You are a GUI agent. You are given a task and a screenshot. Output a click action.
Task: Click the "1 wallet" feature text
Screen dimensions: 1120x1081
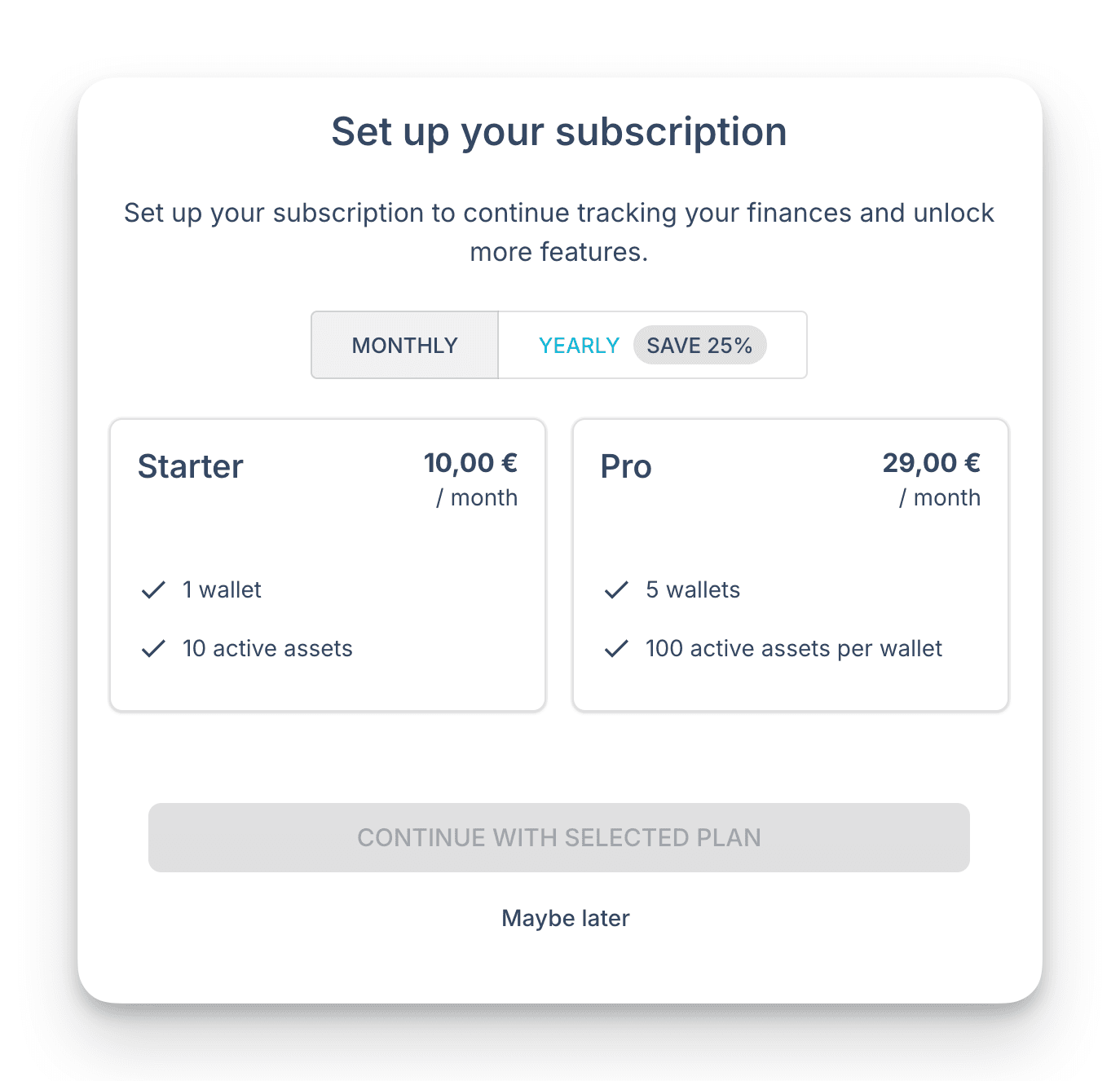click(x=222, y=590)
